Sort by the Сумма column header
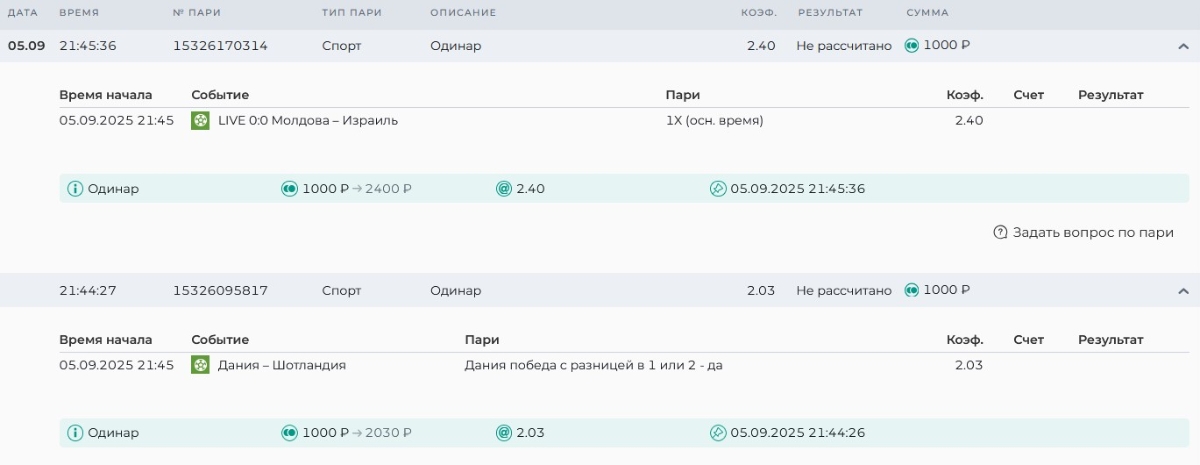This screenshot has width=1200, height=465. point(927,13)
